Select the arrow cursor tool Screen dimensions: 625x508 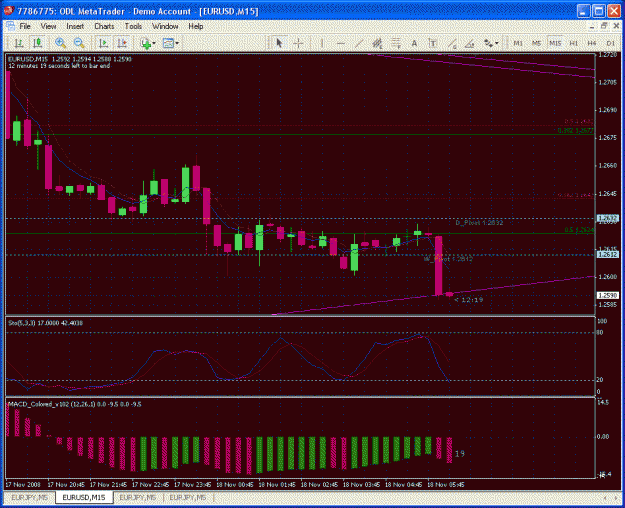click(x=279, y=43)
